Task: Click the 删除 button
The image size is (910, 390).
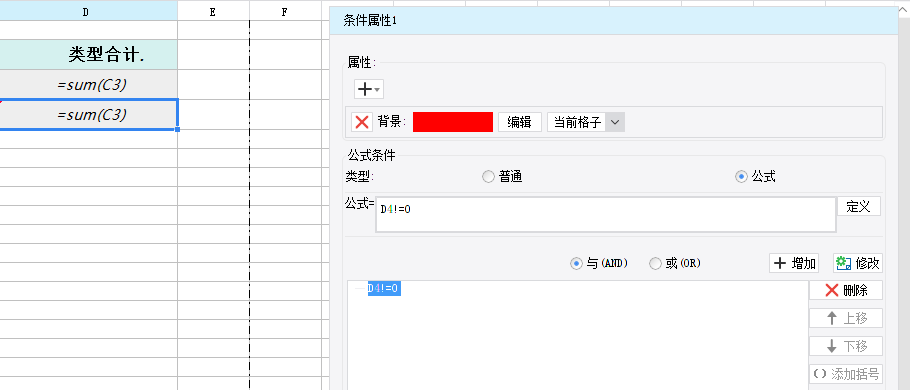Action: click(x=846, y=290)
